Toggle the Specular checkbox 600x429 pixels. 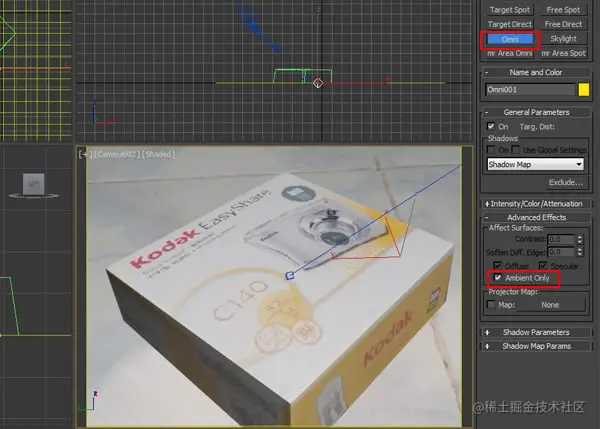543,265
